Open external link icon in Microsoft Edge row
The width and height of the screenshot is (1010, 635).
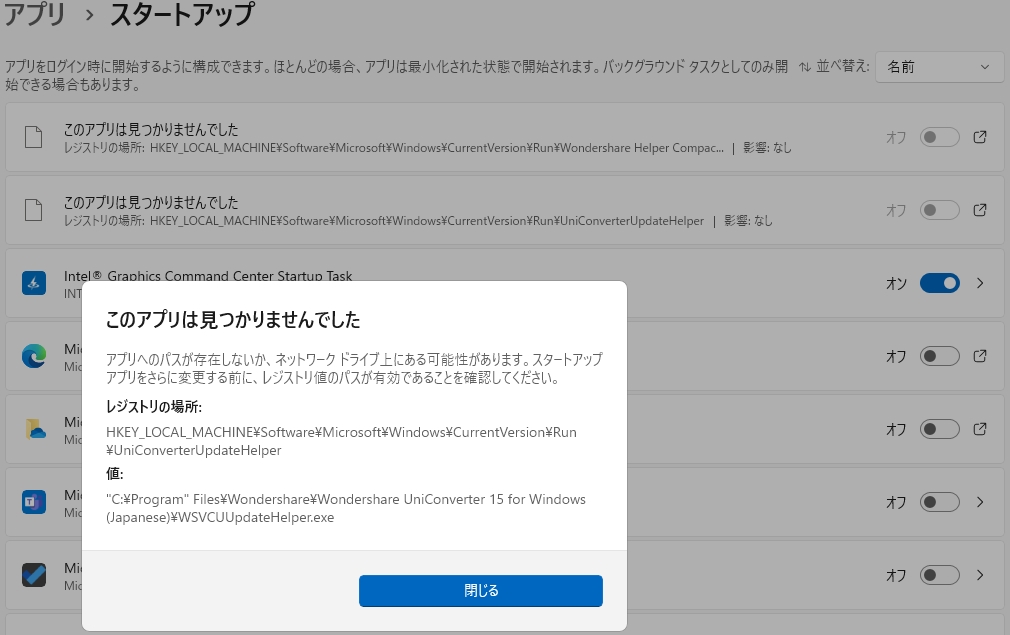[980, 355]
